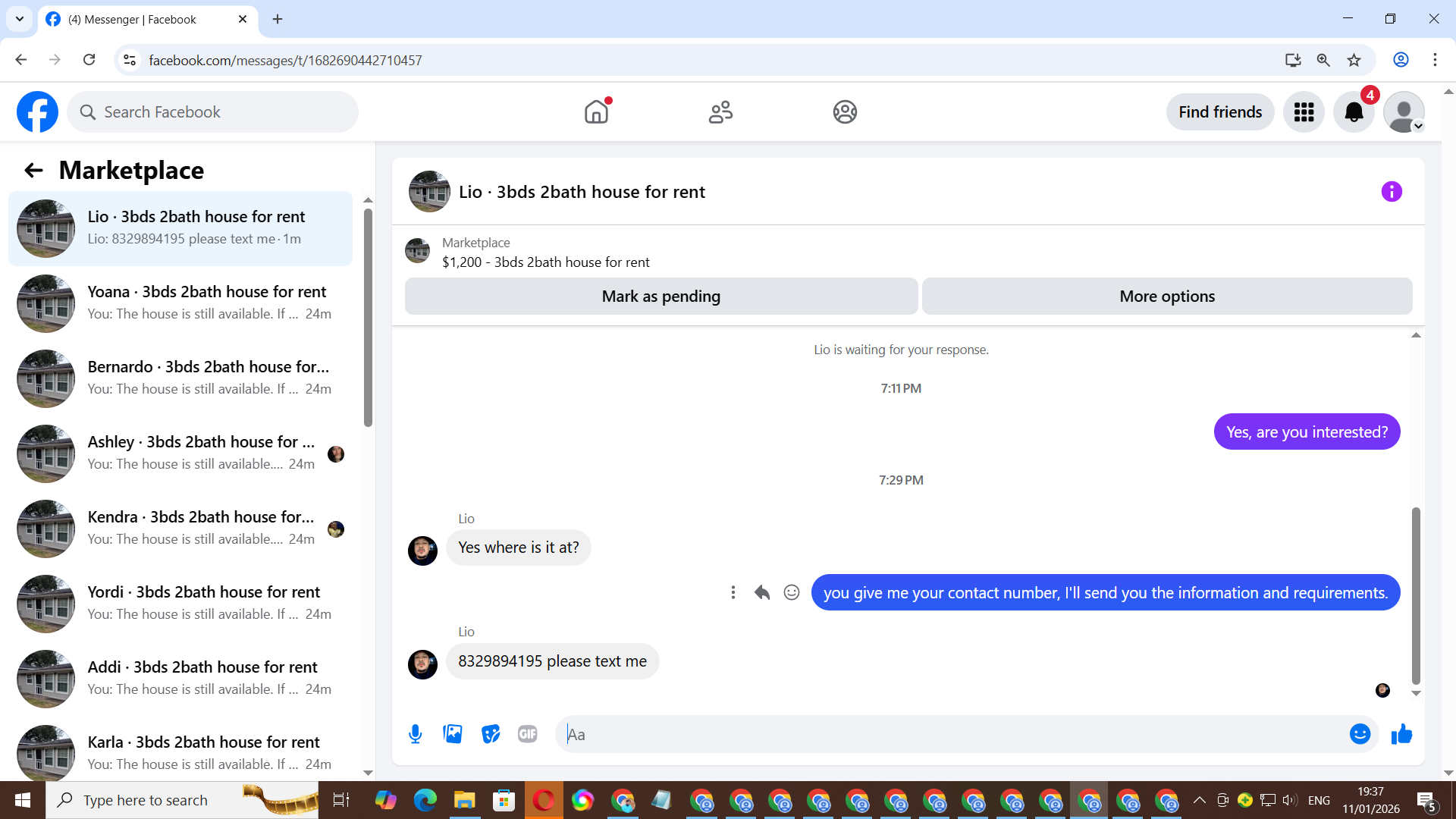Choose a sticker from the sticker icon
Viewport: 1456px width, 819px height.
(491, 734)
